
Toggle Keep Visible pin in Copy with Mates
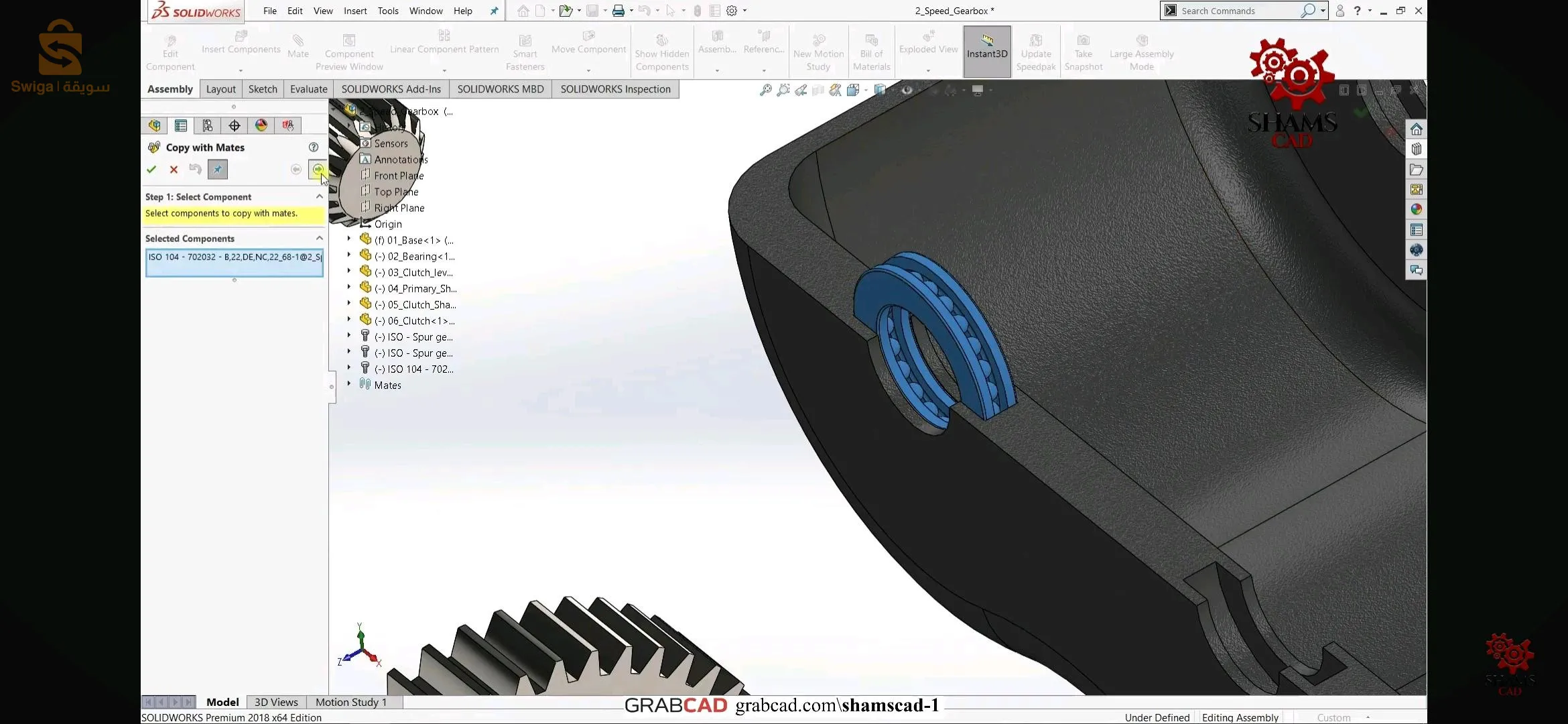tap(217, 169)
